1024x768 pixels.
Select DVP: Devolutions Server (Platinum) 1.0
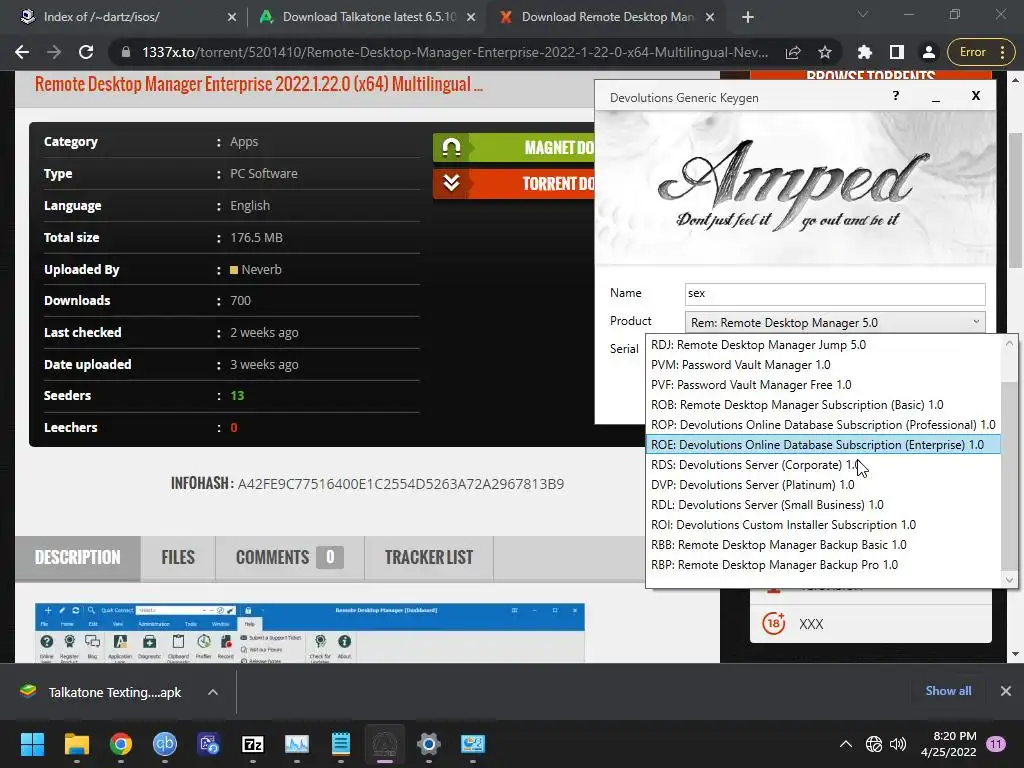[823, 485]
